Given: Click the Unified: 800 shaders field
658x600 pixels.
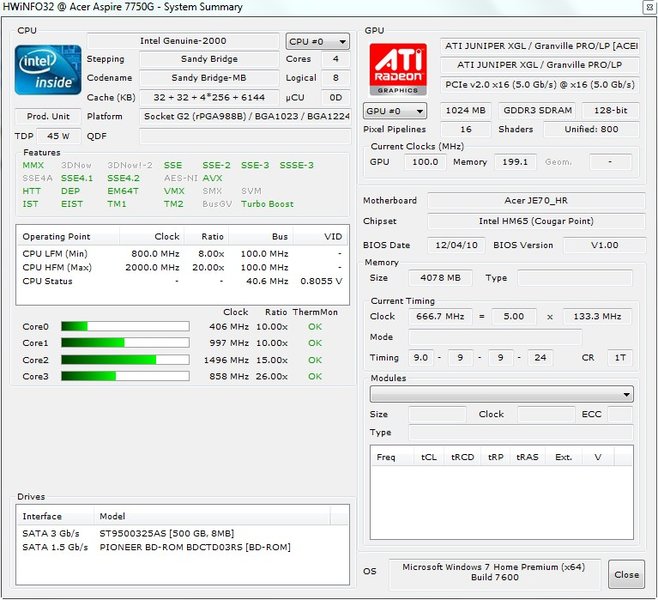Looking at the screenshot, I should pos(591,129).
